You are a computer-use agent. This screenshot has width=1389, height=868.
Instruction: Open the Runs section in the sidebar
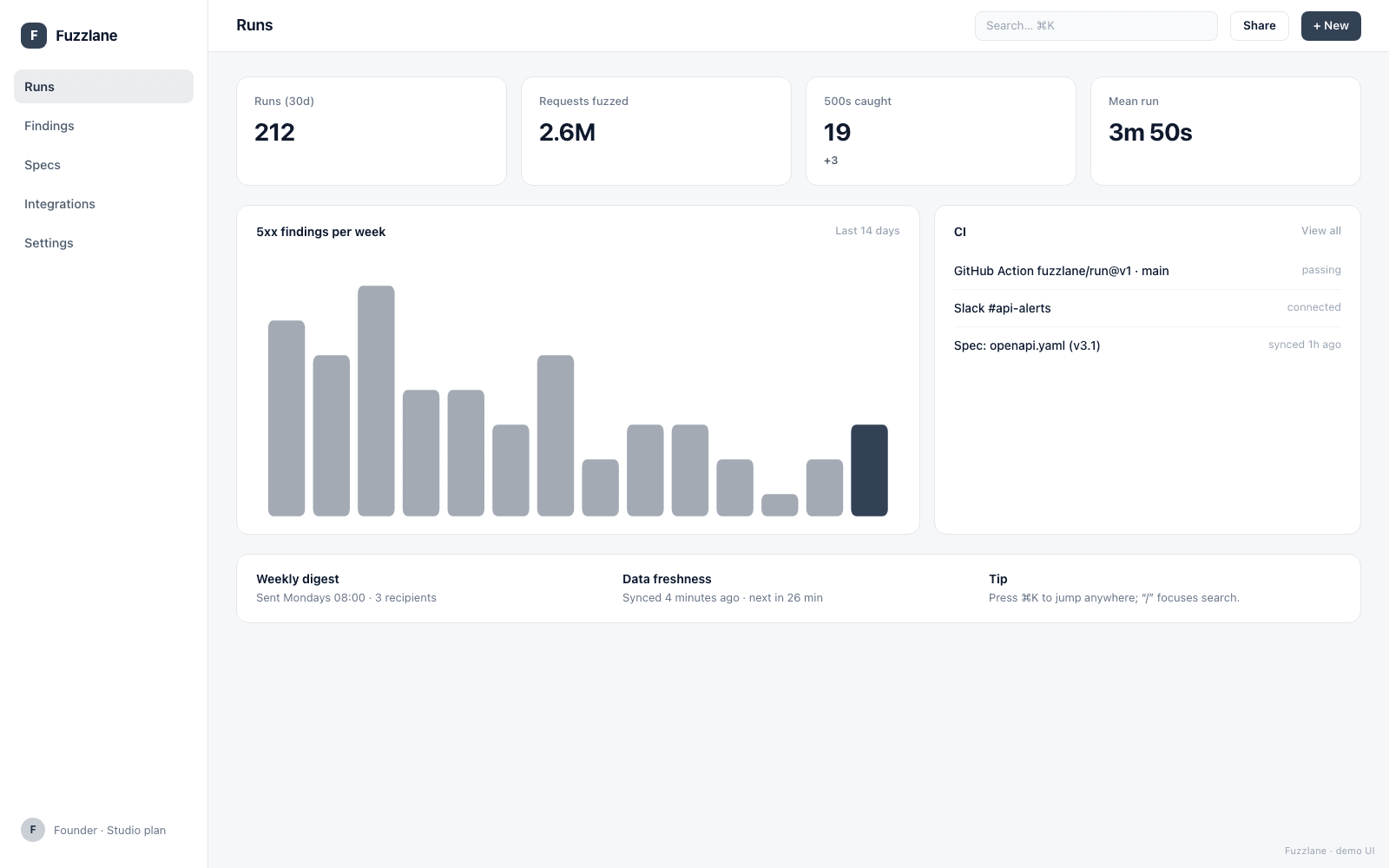coord(103,87)
